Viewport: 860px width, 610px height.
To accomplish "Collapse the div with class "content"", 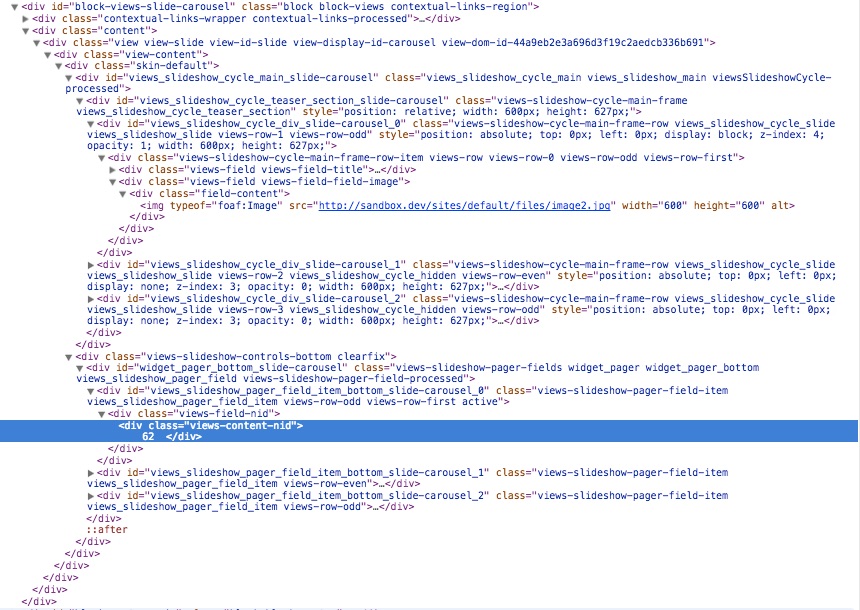I will click(x=25, y=30).
